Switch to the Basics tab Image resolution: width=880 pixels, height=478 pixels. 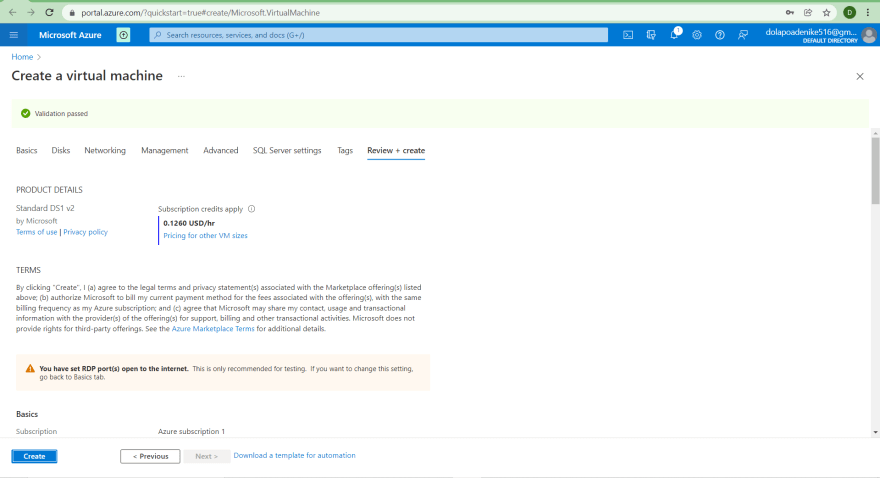(26, 150)
